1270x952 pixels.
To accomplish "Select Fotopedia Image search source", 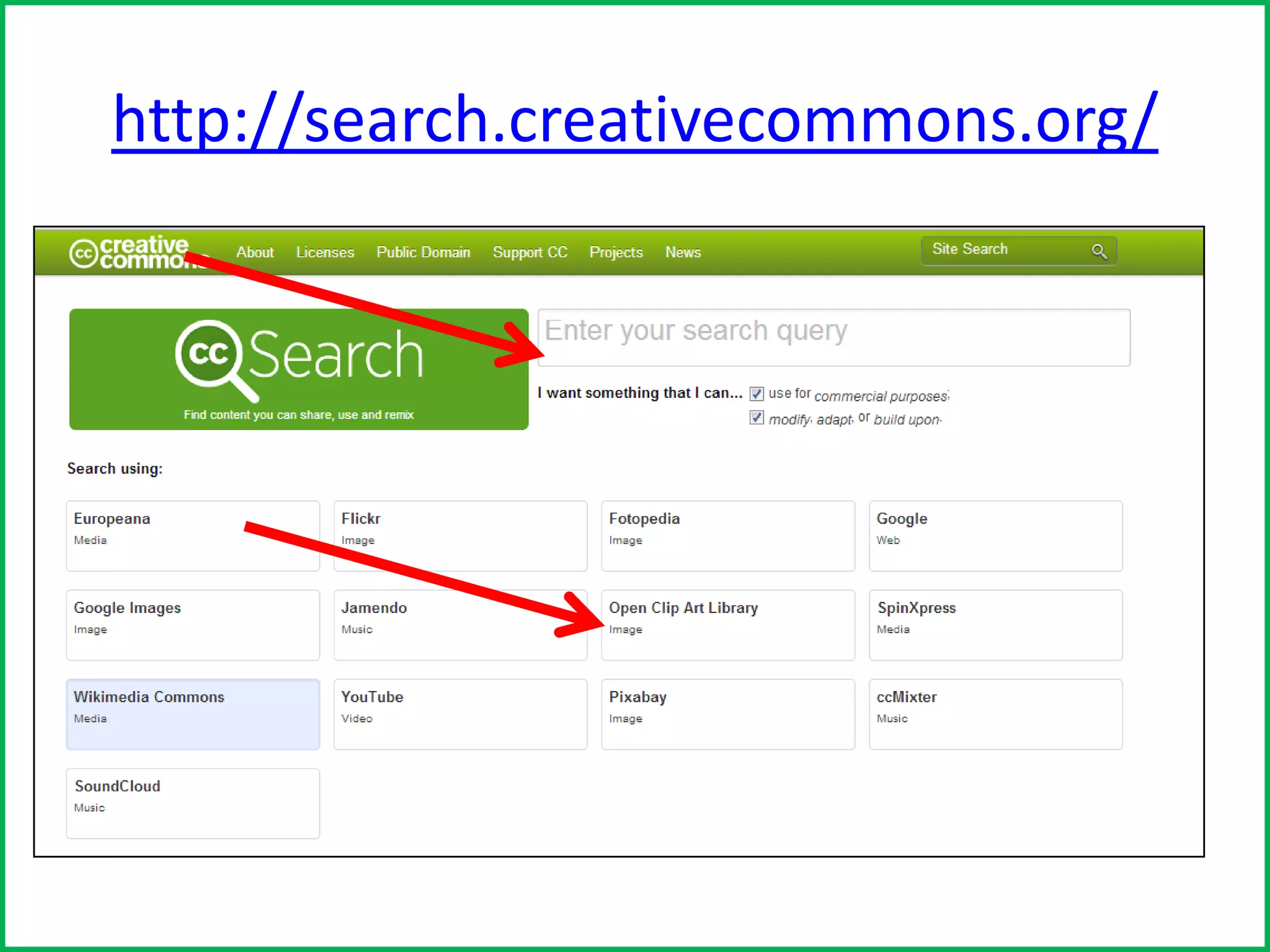I will pos(728,536).
